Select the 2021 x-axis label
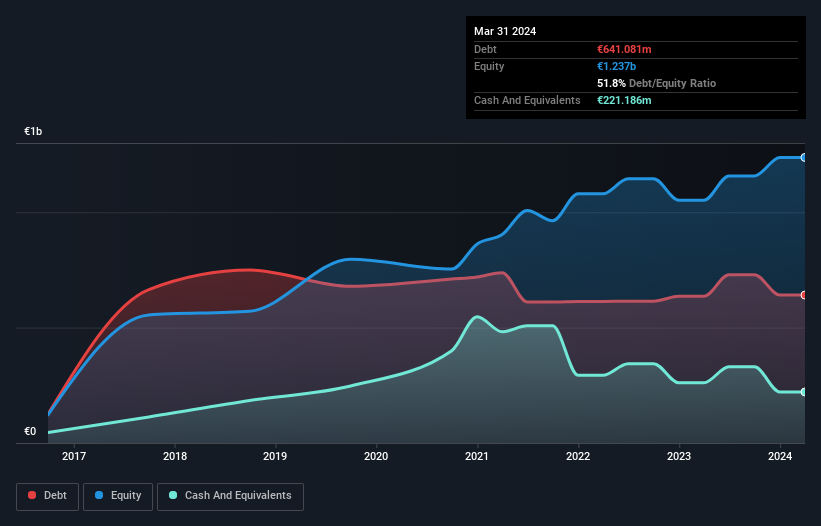This screenshot has width=821, height=526. [476, 456]
